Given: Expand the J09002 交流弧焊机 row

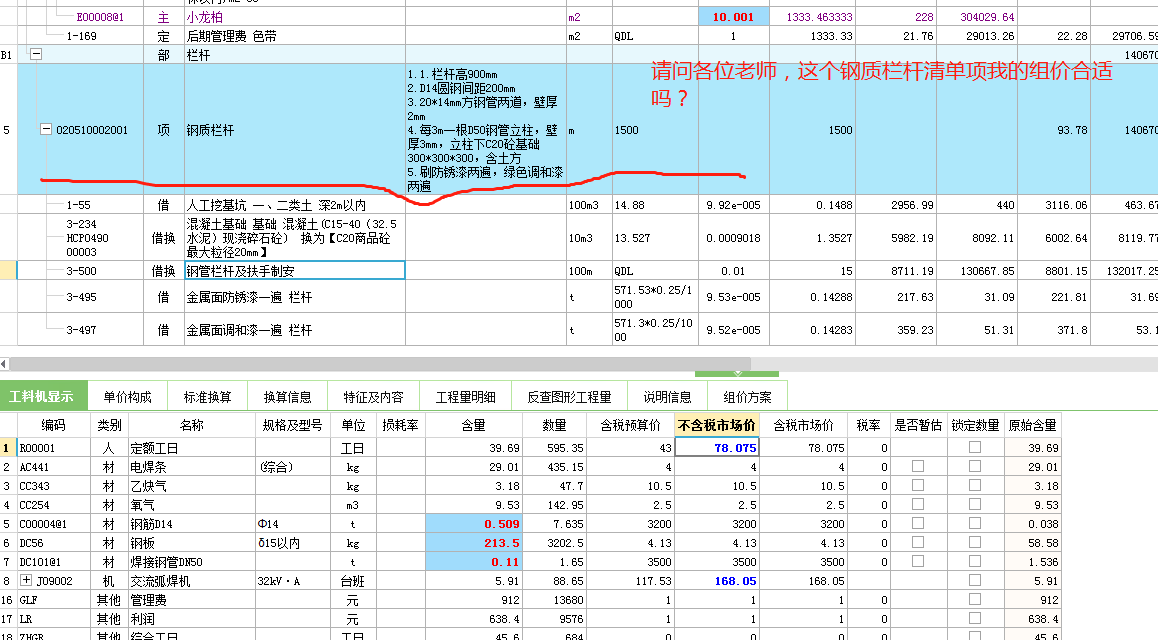Looking at the screenshot, I should pos(26,580).
